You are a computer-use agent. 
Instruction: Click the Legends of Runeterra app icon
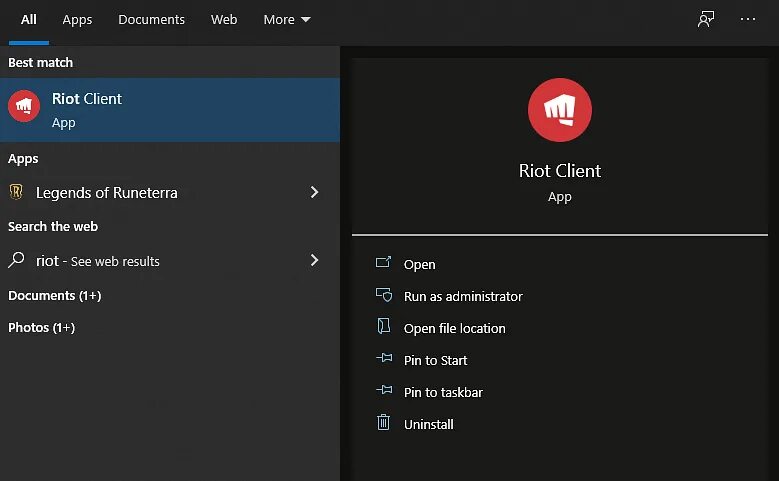pyautogui.click(x=17, y=192)
